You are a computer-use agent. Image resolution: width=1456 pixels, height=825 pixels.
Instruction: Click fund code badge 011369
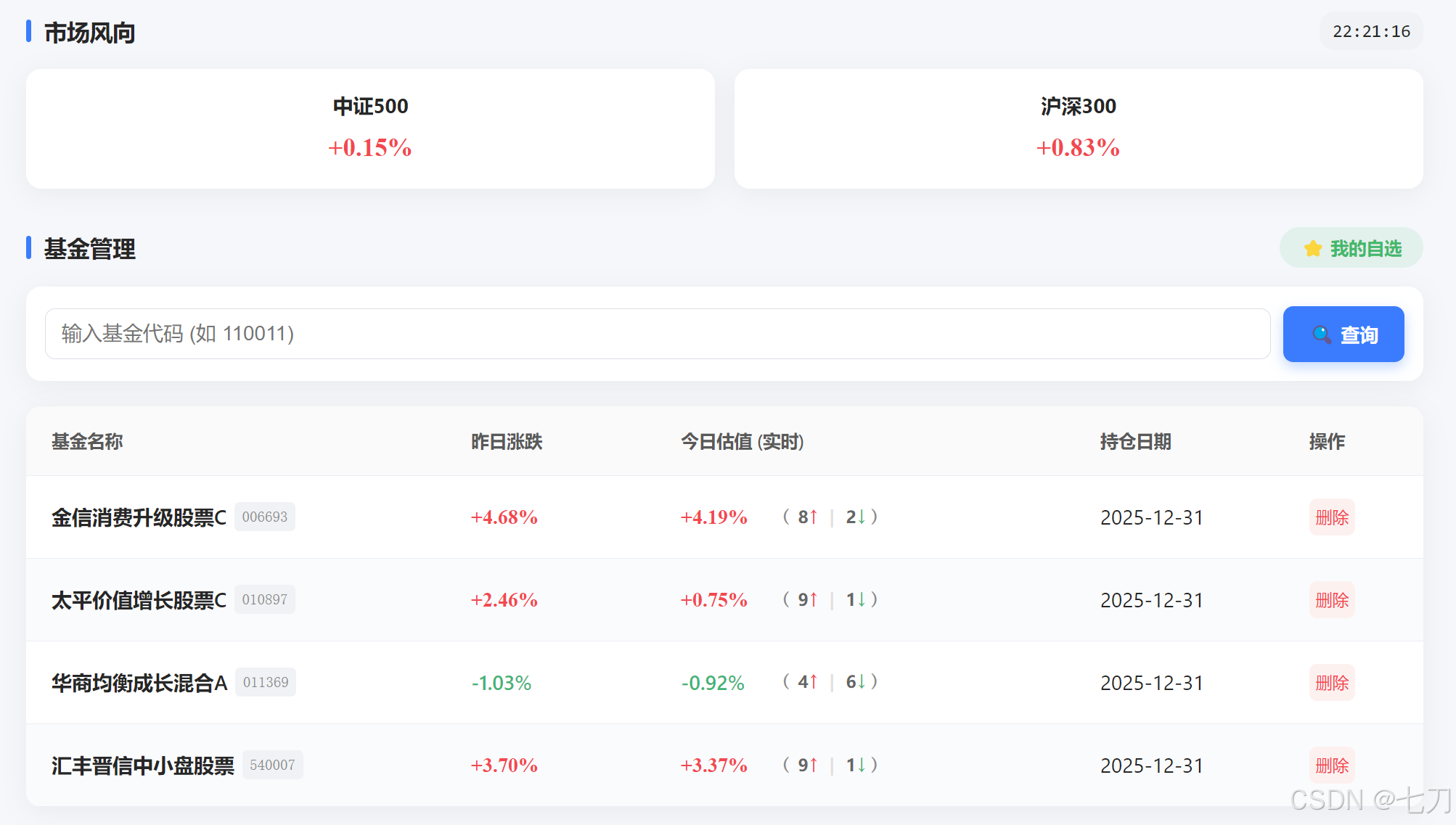tap(265, 682)
